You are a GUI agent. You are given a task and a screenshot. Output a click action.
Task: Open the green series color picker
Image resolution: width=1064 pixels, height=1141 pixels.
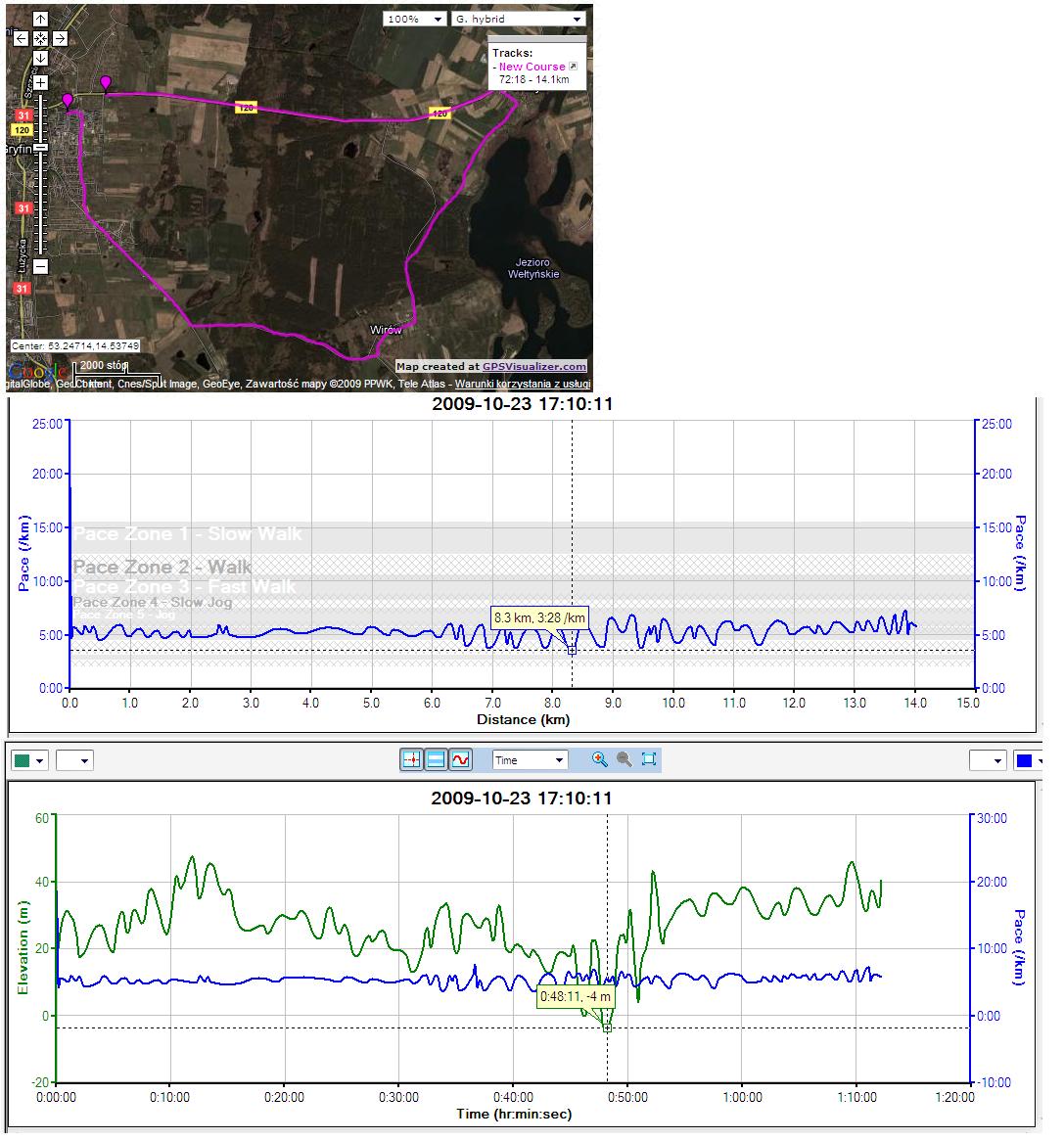point(28,760)
